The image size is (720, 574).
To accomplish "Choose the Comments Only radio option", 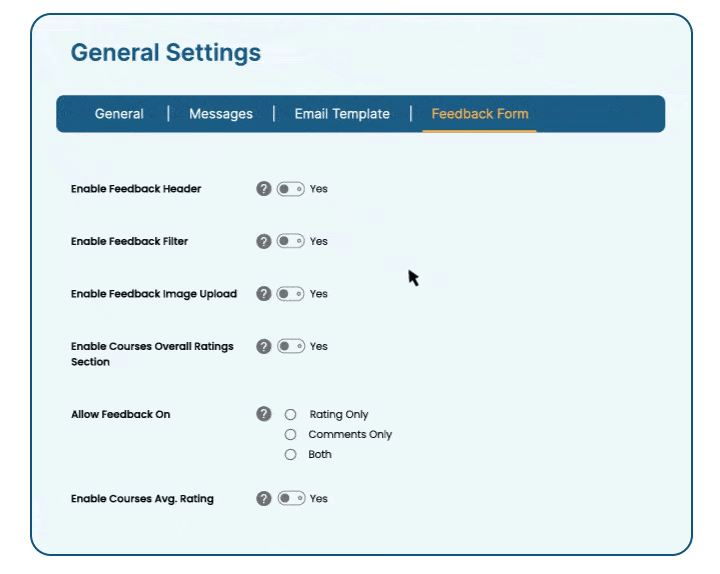I will (x=290, y=434).
